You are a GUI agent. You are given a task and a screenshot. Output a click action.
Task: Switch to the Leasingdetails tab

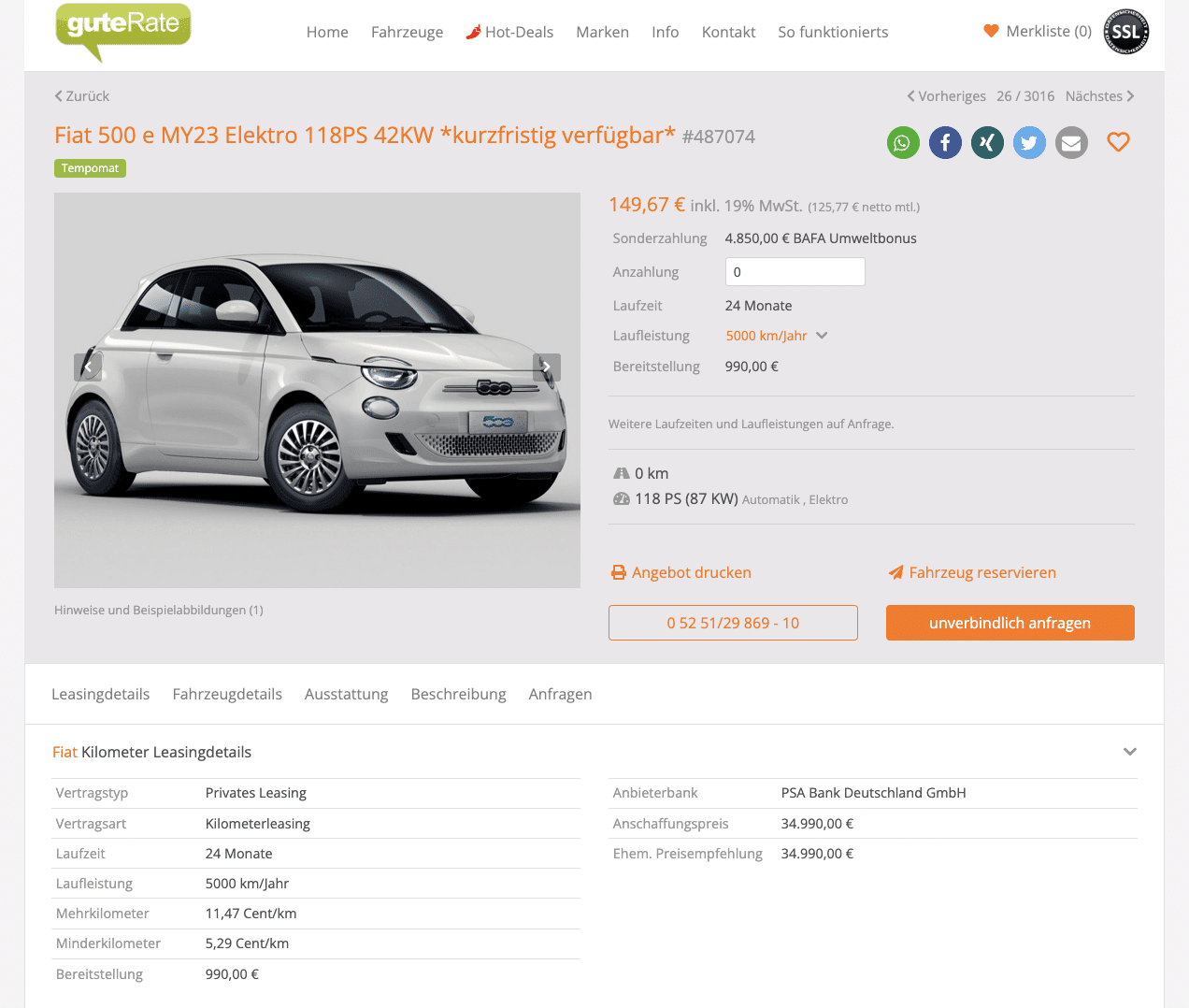(x=100, y=694)
